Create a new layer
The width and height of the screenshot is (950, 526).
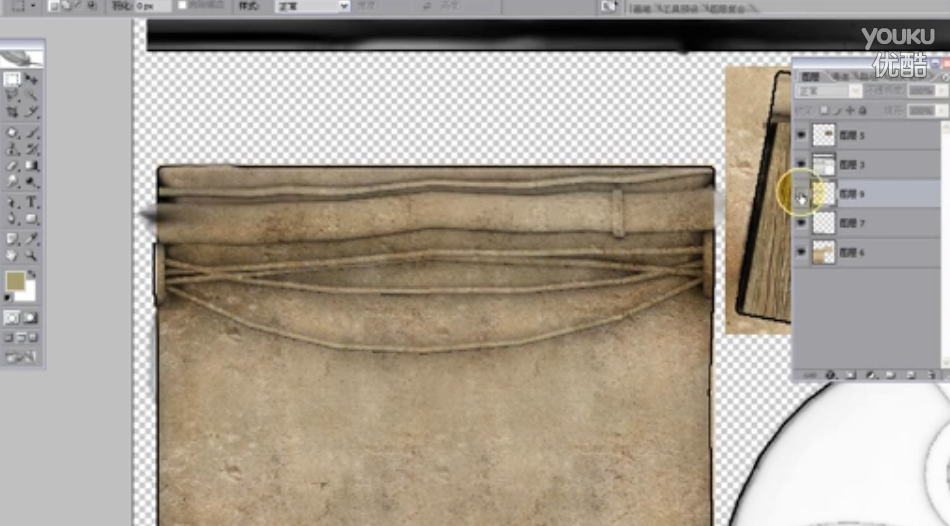tap(911, 375)
